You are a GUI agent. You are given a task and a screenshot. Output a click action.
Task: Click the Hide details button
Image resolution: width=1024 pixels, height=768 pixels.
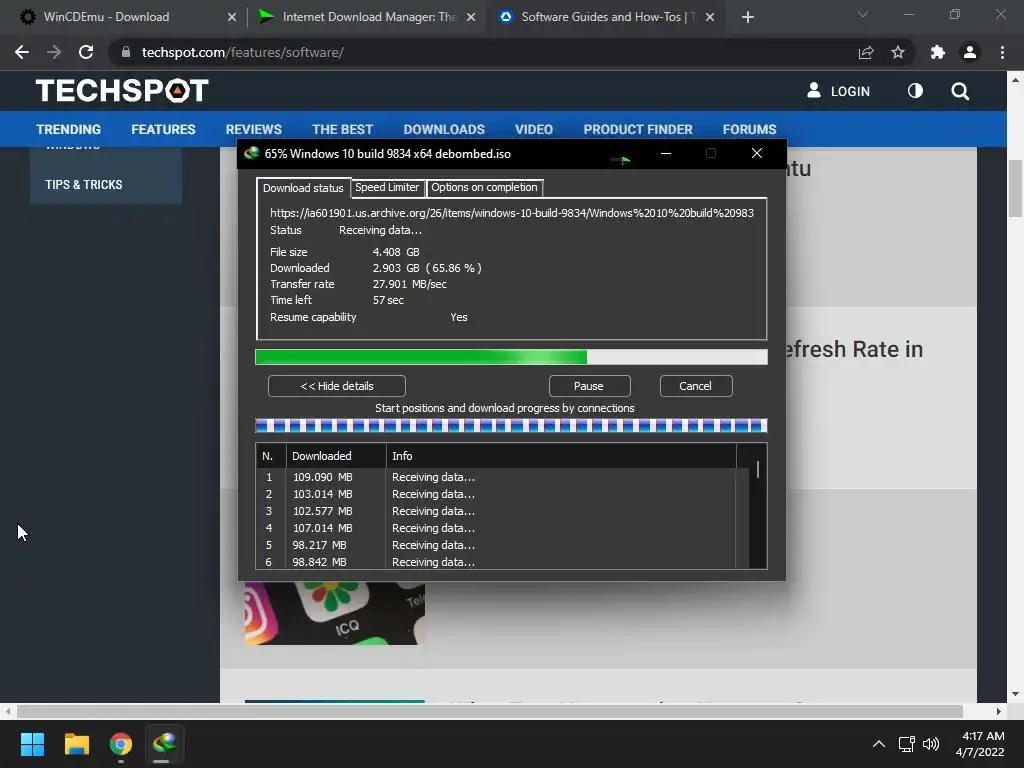[337, 386]
